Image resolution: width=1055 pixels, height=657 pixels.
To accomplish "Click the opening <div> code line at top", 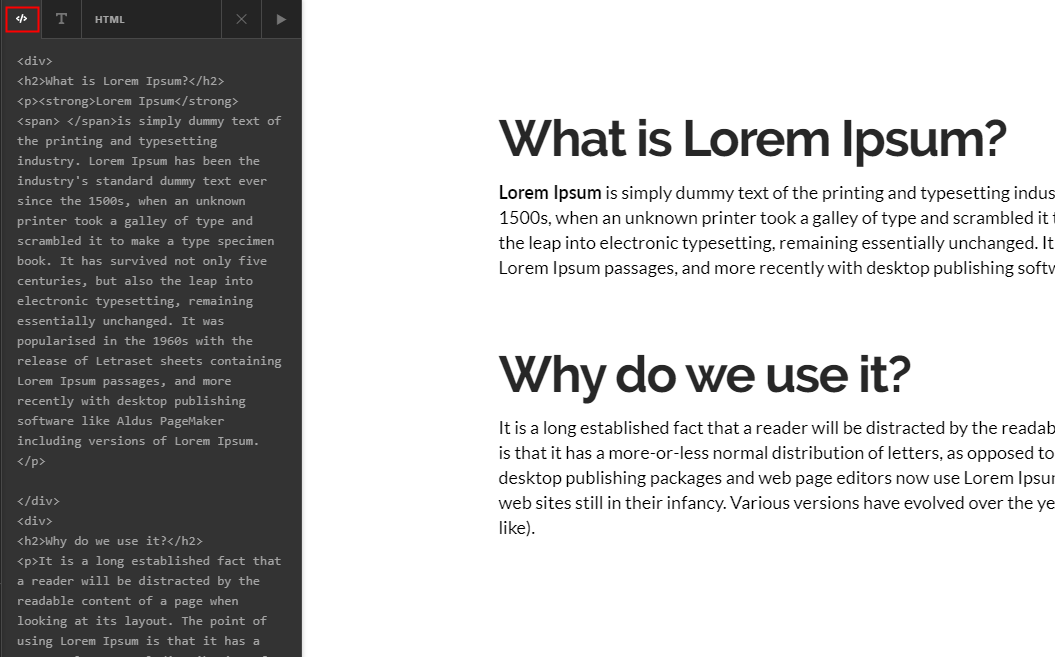I will [35, 61].
